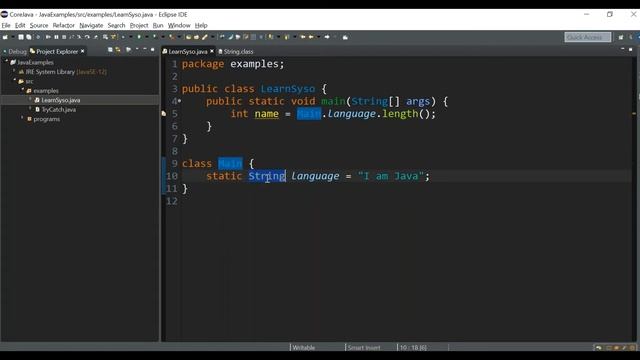
Task: Click the Open Perspective icon
Action: pos(621,37)
